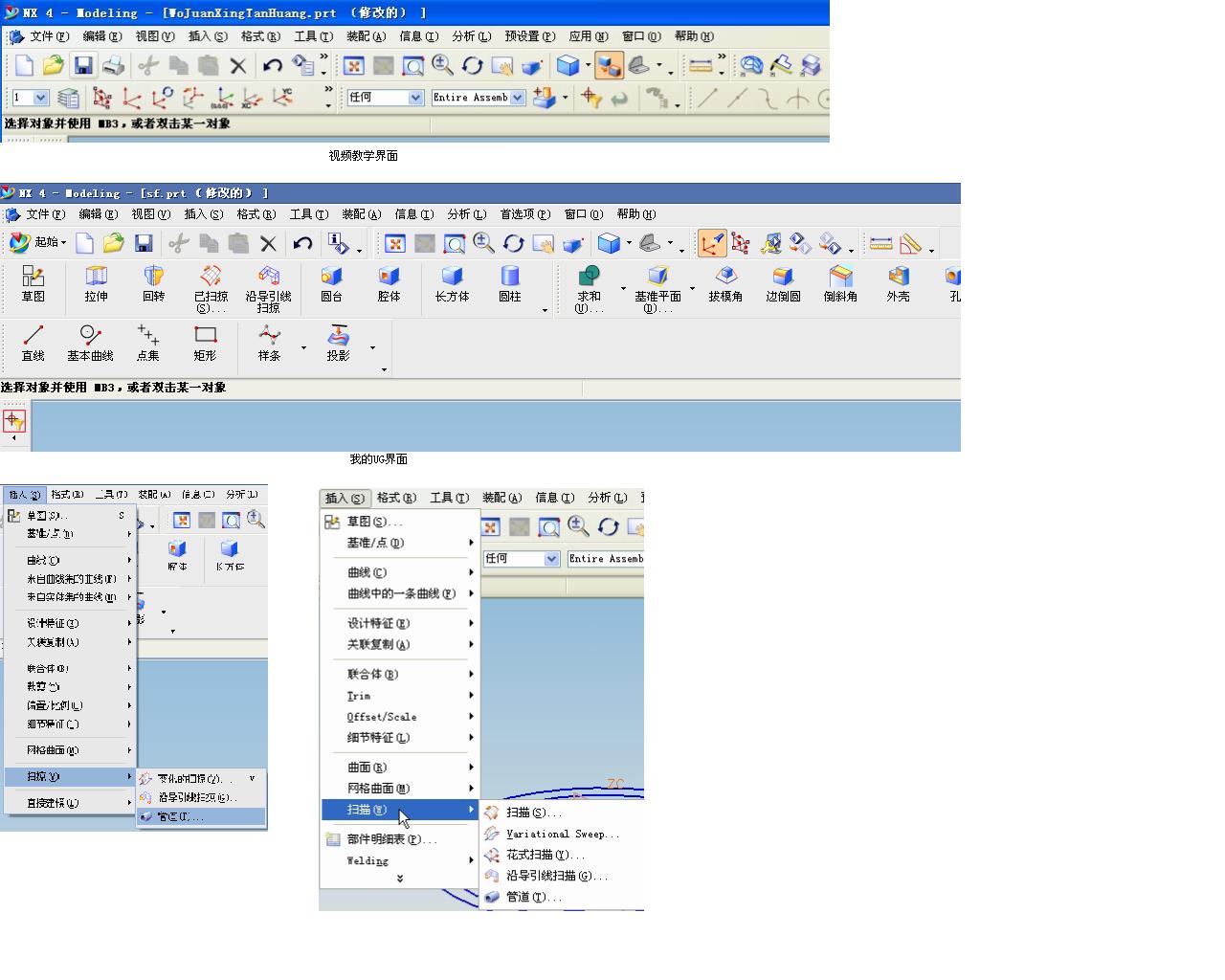Screen dimensions: 1225x980
Task: Open 预设置(P) menu in the top window
Action: pyautogui.click(x=529, y=36)
